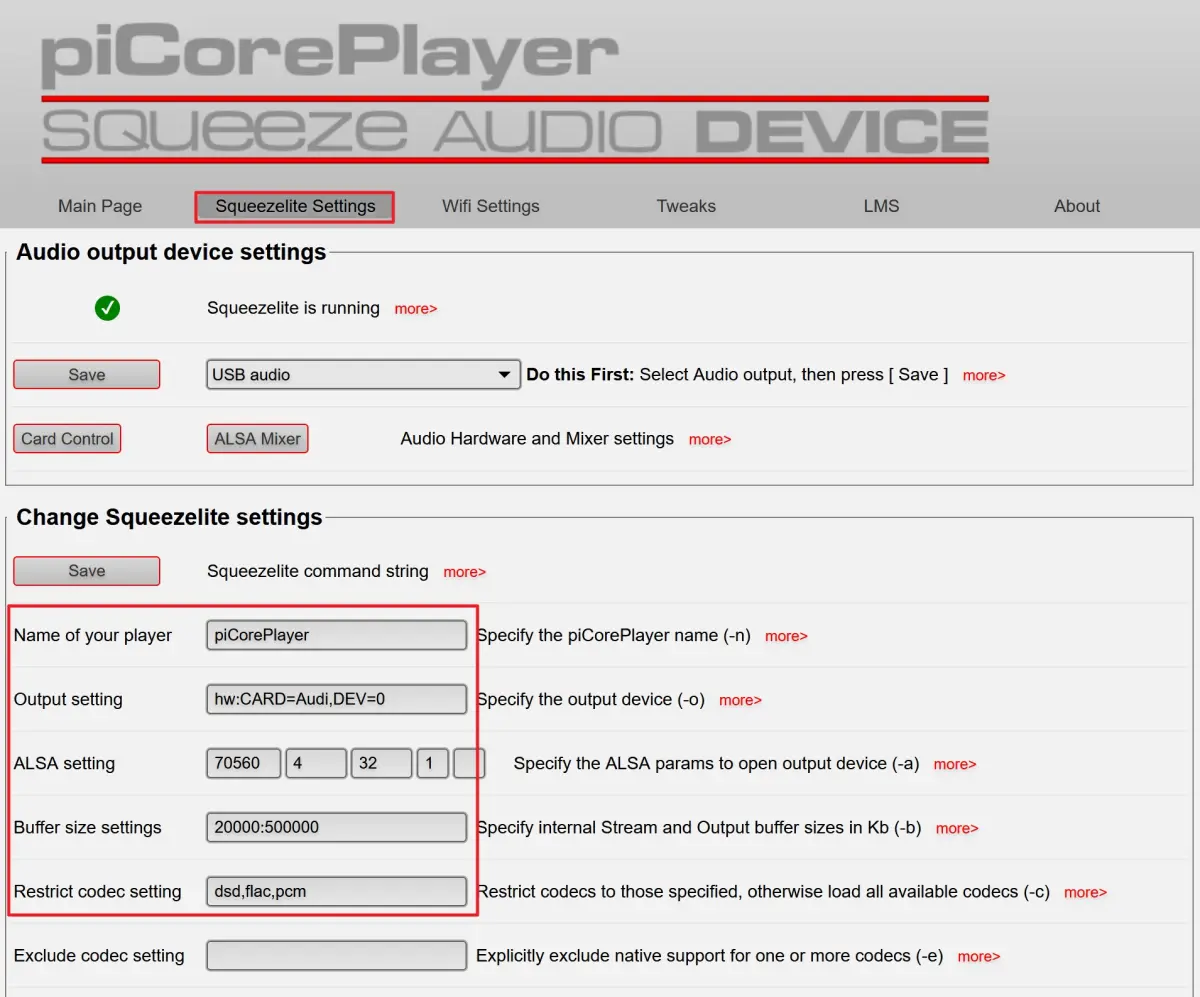Edit the Restrict codec setting field
This screenshot has width=1200, height=997.
click(x=337, y=891)
